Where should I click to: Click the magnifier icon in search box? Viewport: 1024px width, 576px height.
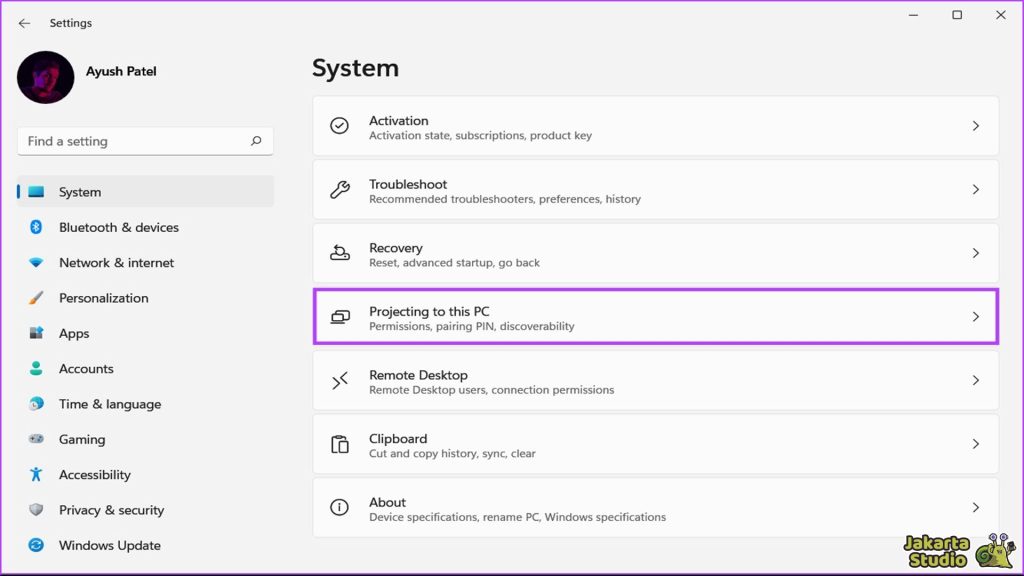(x=256, y=141)
